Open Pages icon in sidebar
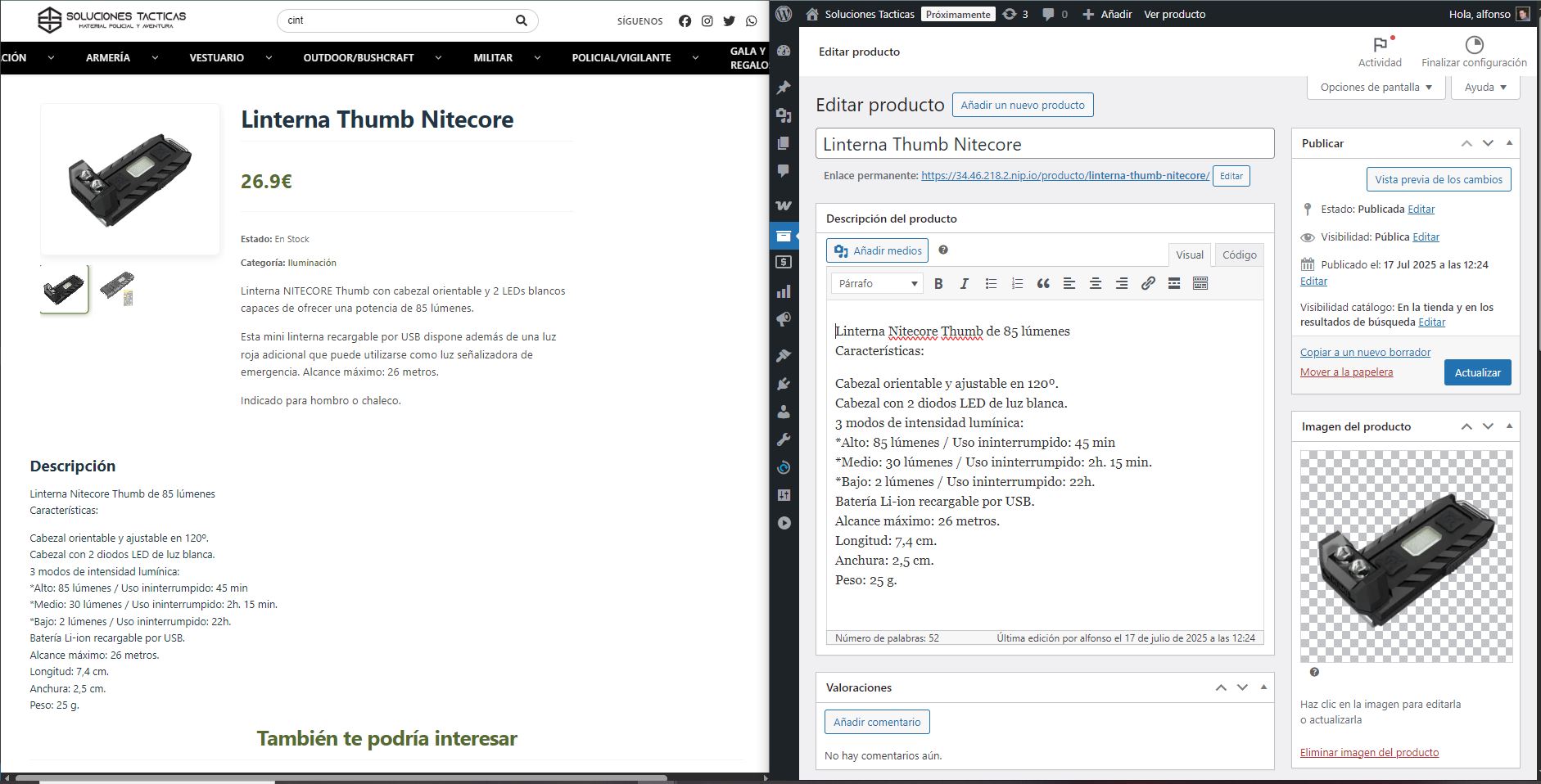Image resolution: width=1541 pixels, height=784 pixels. [784, 143]
